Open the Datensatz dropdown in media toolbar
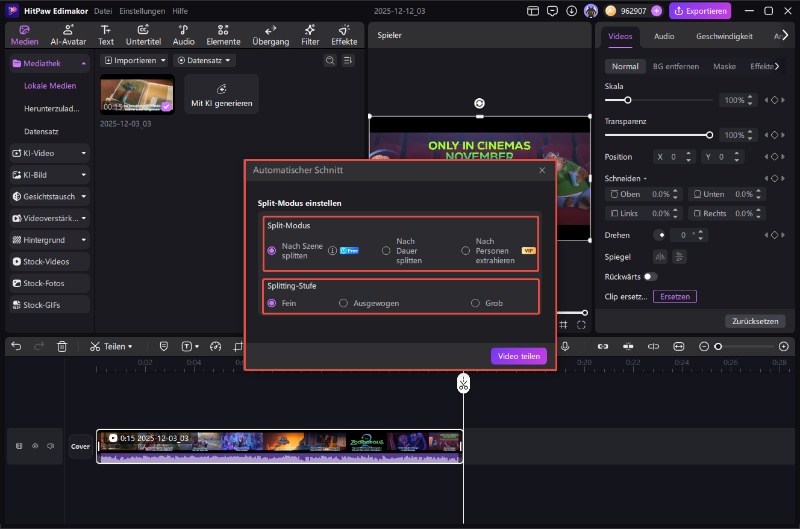Viewport: 800px width, 529px height. [204, 60]
